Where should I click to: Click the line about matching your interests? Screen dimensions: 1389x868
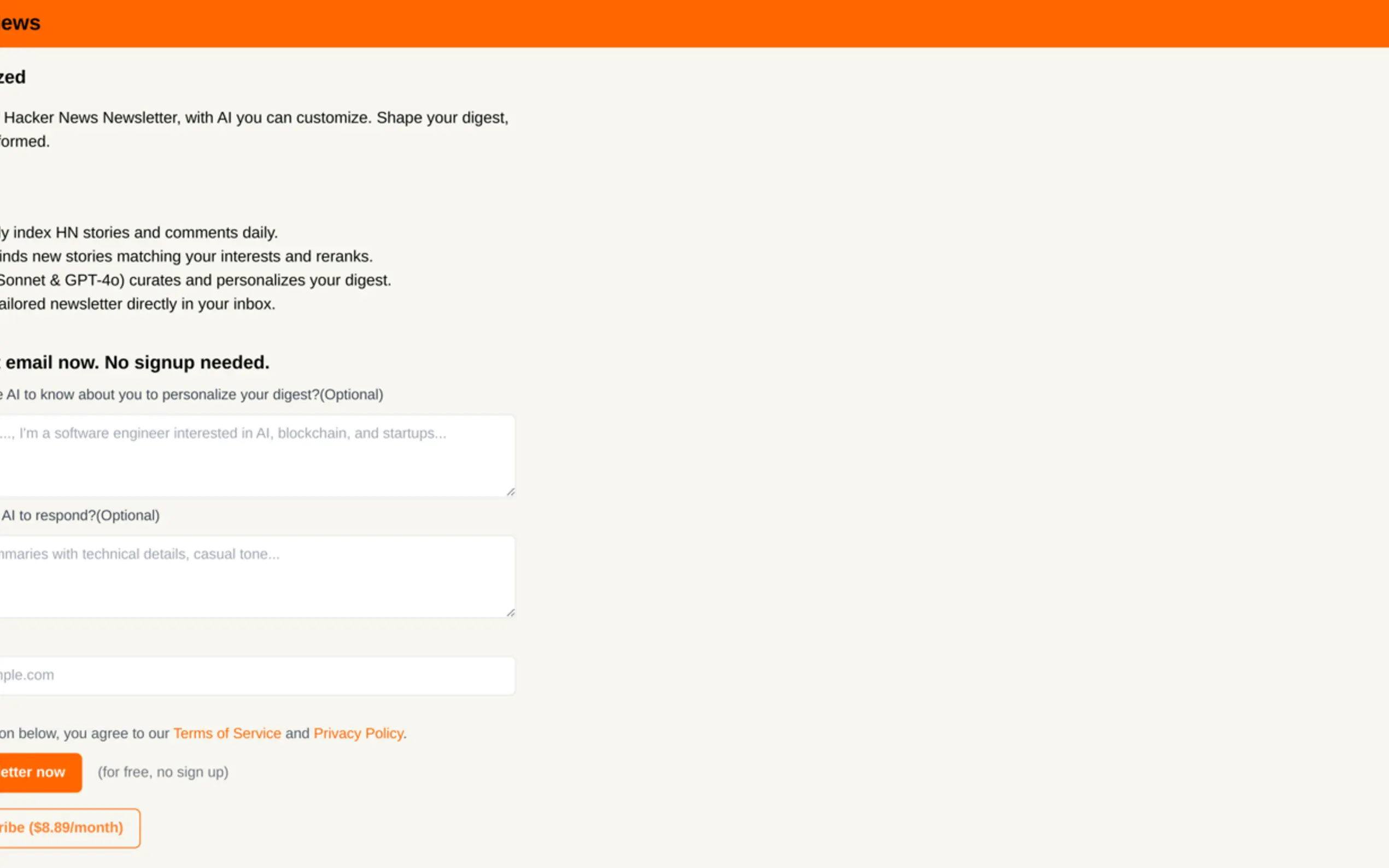[x=186, y=256]
